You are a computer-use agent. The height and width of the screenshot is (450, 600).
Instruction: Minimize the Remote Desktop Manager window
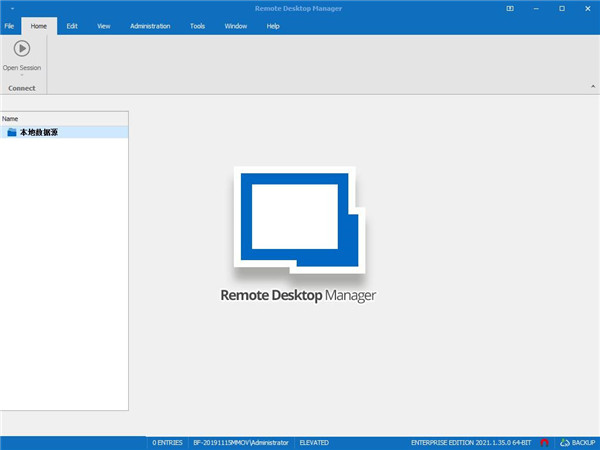536,8
